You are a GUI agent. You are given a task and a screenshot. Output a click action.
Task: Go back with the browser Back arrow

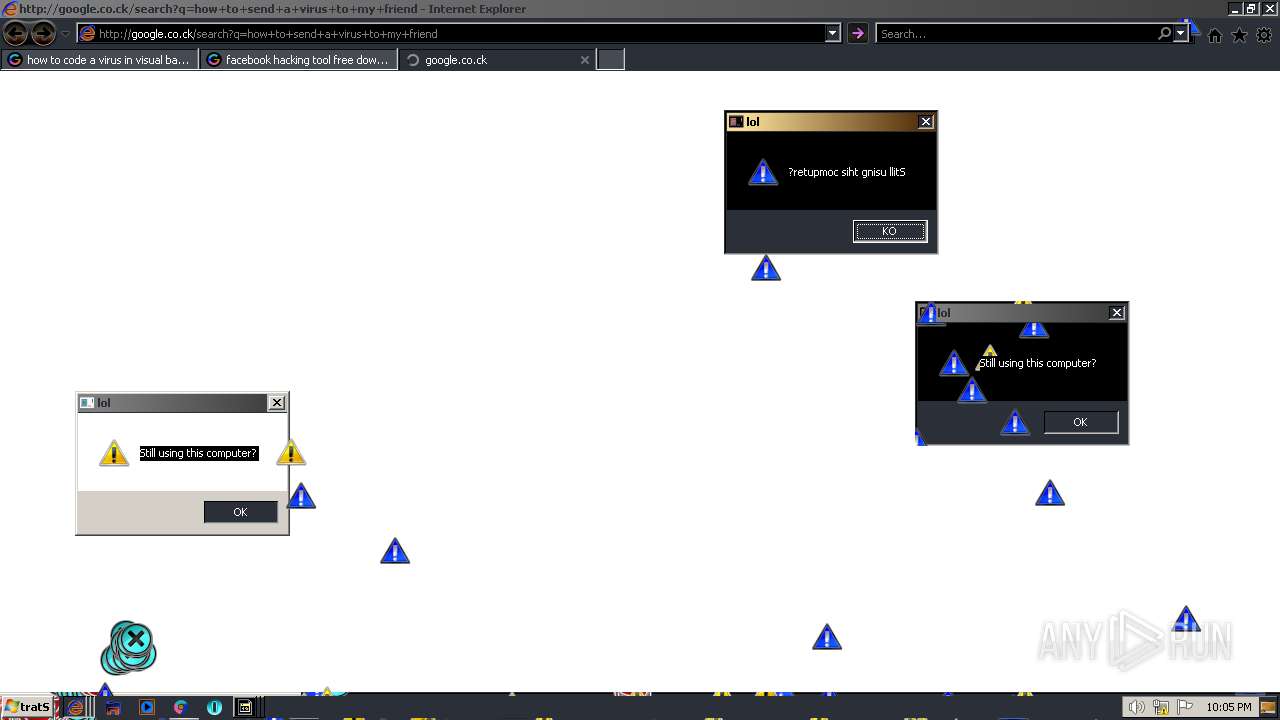point(16,34)
